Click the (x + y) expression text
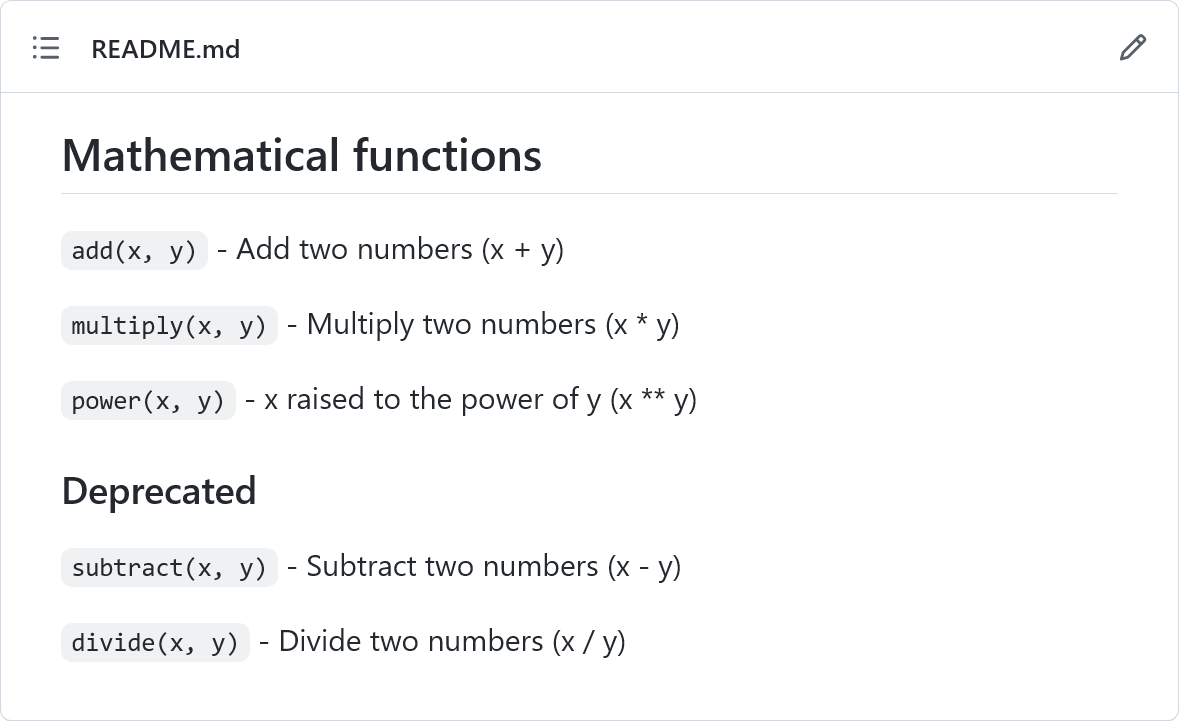Viewport: 1179px width, 721px height. coord(523,249)
